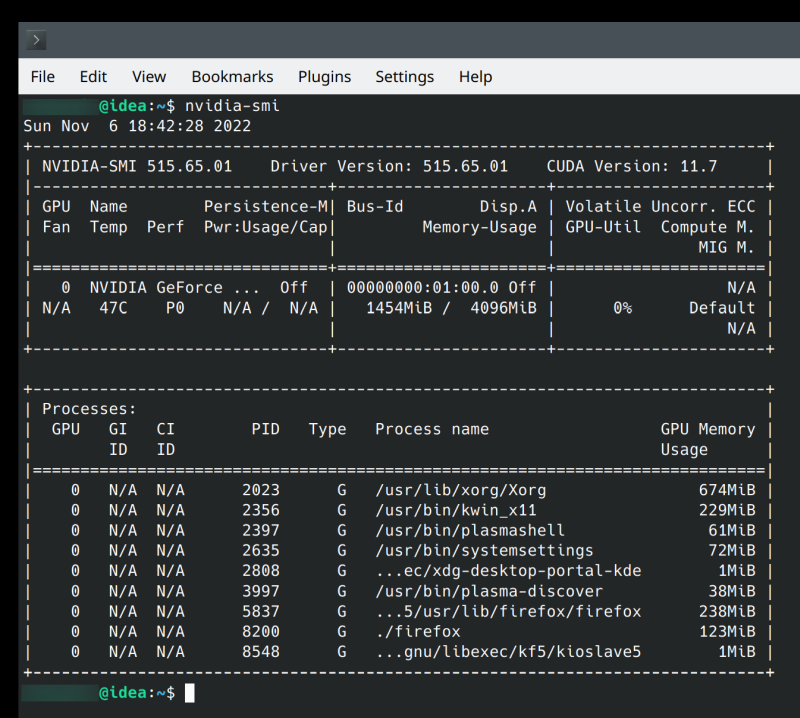
Task: Click PID 8548 in process table
Action: (x=260, y=652)
